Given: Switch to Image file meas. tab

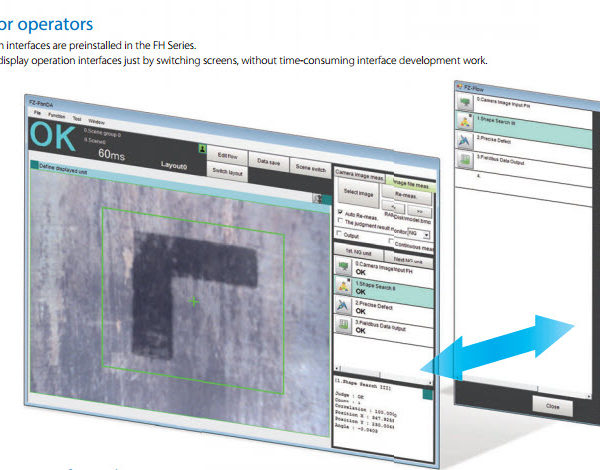Looking at the screenshot, I should (x=411, y=184).
